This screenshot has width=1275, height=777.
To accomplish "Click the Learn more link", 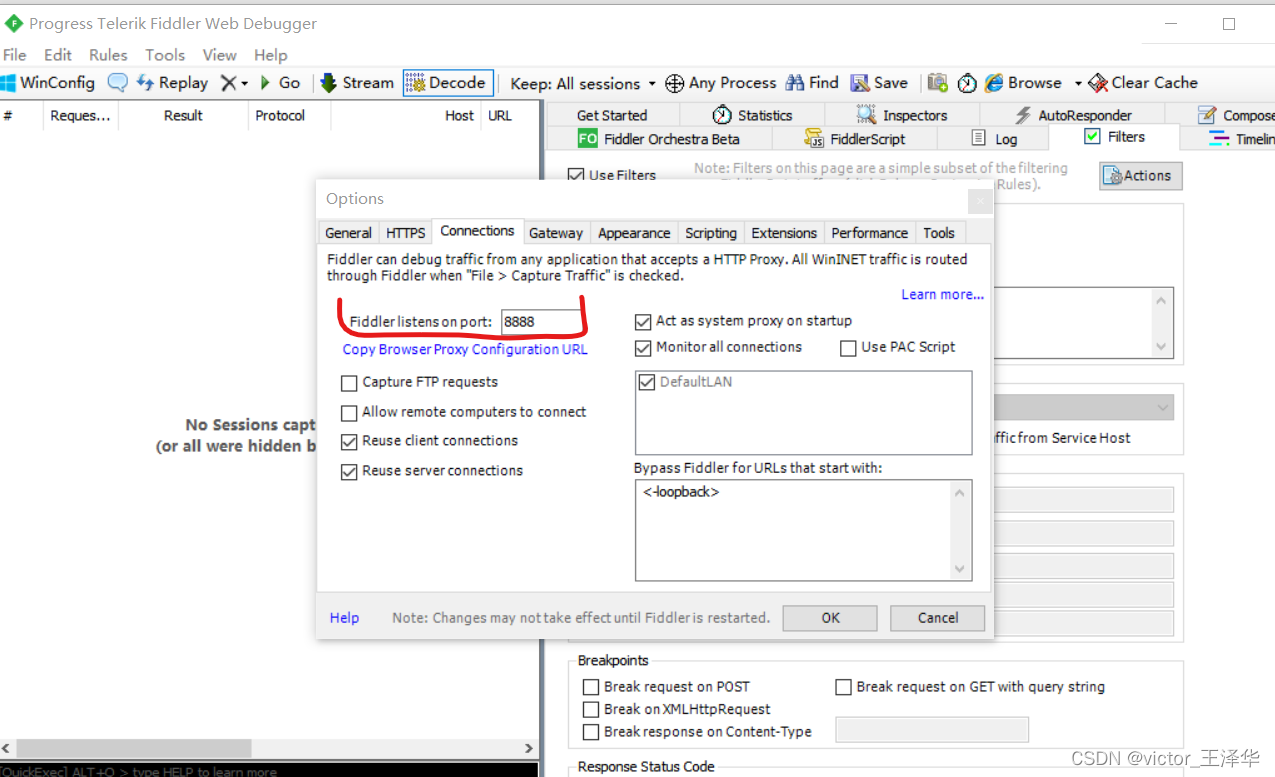I will [942, 295].
